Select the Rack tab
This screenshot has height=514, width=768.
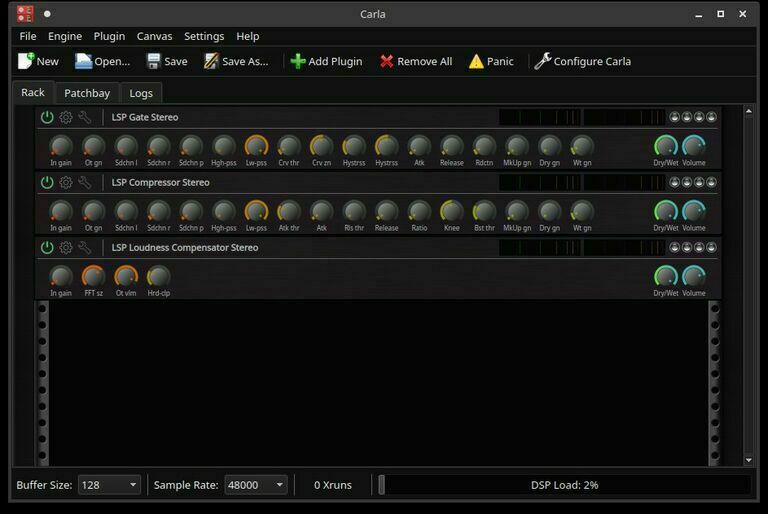pos(33,92)
